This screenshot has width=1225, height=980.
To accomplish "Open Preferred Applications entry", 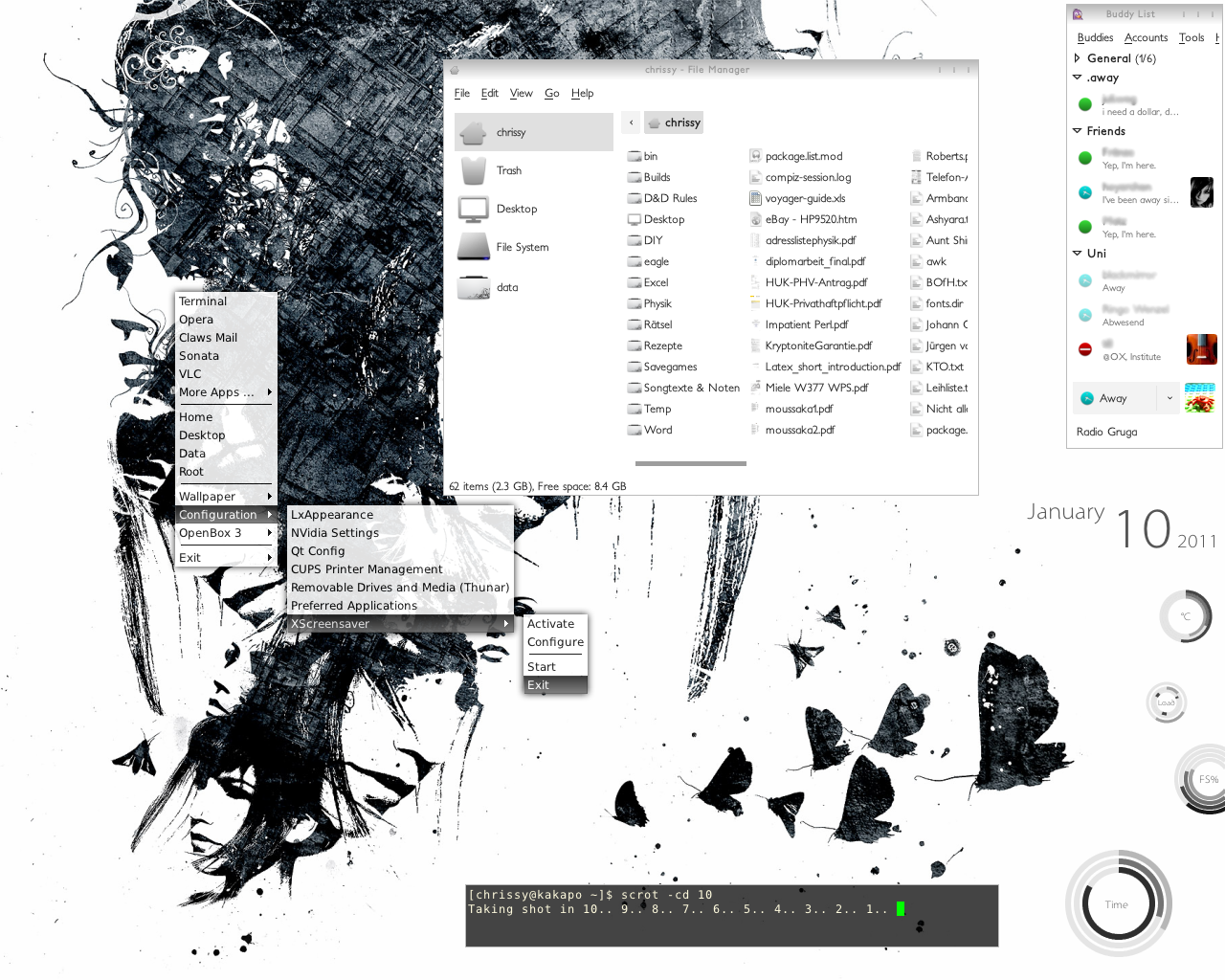I will point(400,606).
